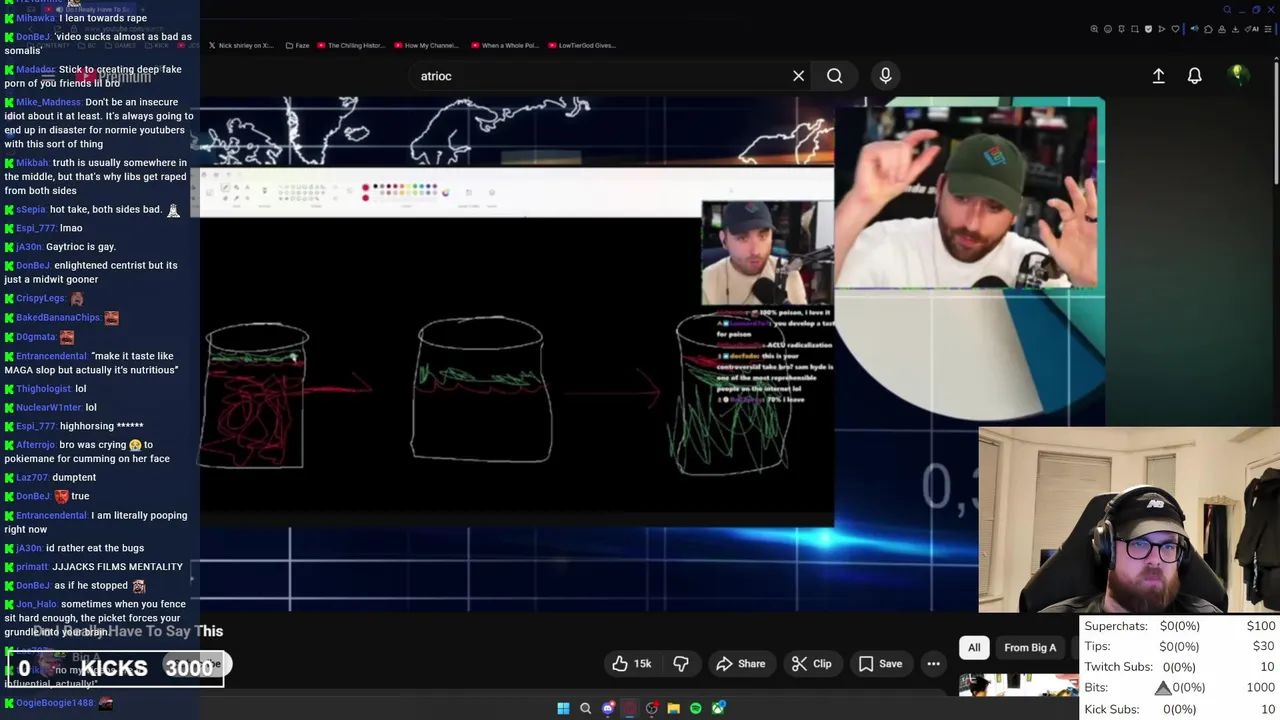Click the up-next video thumbnail below the chips
Screen dimensions: 1280x720
click(x=1018, y=685)
